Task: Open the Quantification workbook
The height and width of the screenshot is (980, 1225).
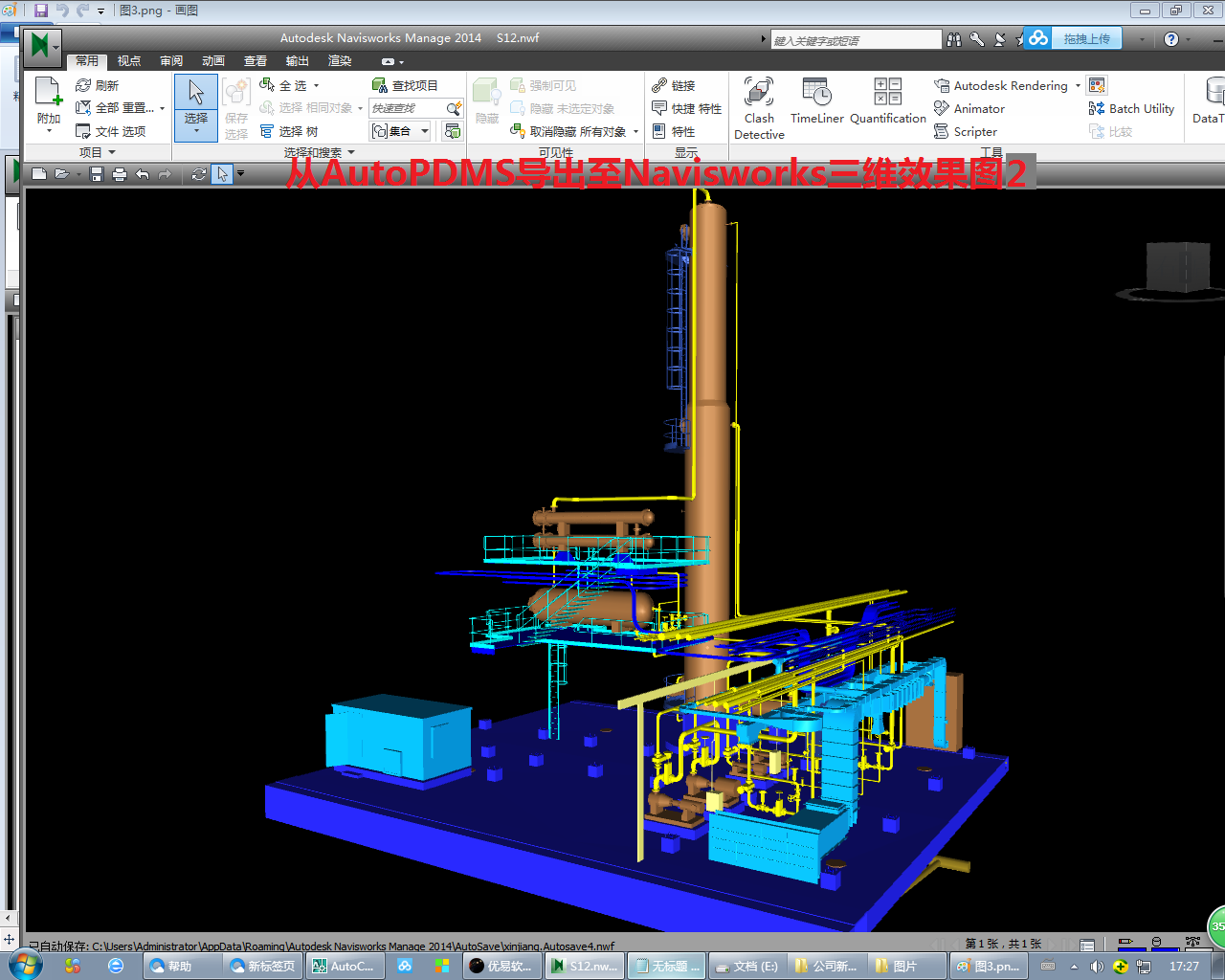Action: (887, 102)
